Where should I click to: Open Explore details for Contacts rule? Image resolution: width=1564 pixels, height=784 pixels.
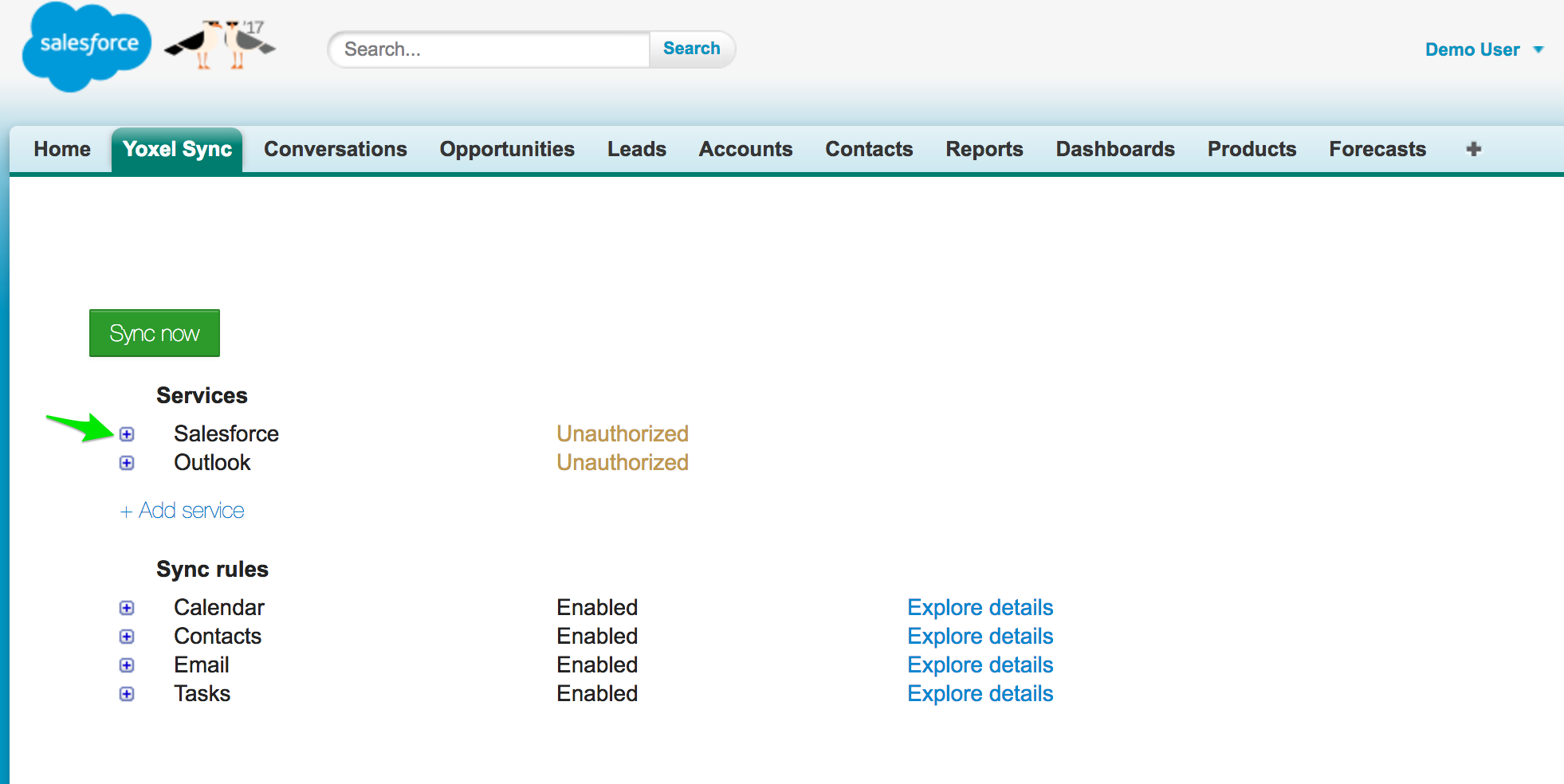tap(980, 637)
